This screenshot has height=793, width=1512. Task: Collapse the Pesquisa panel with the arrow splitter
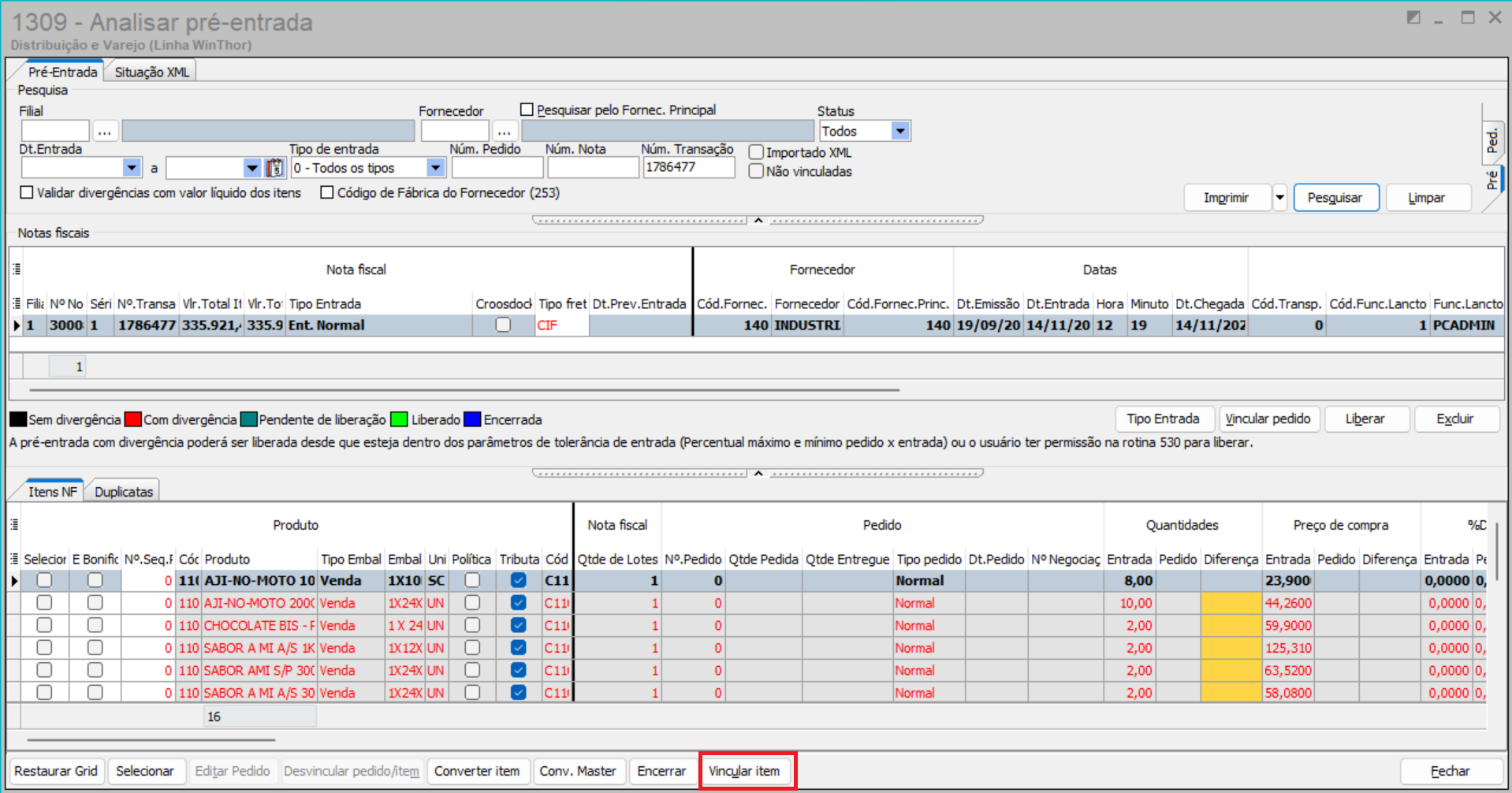[x=758, y=221]
